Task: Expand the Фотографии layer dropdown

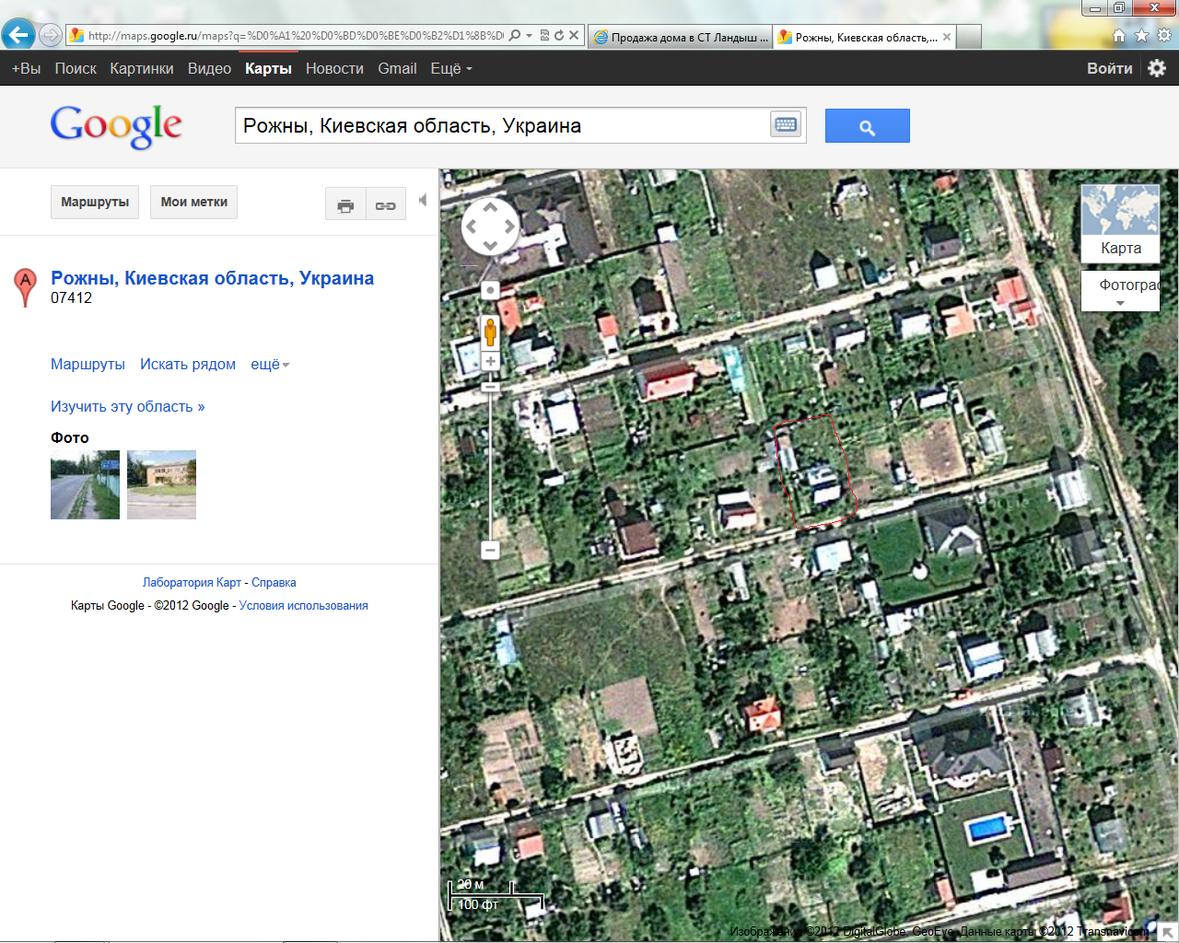Action: (x=1120, y=292)
